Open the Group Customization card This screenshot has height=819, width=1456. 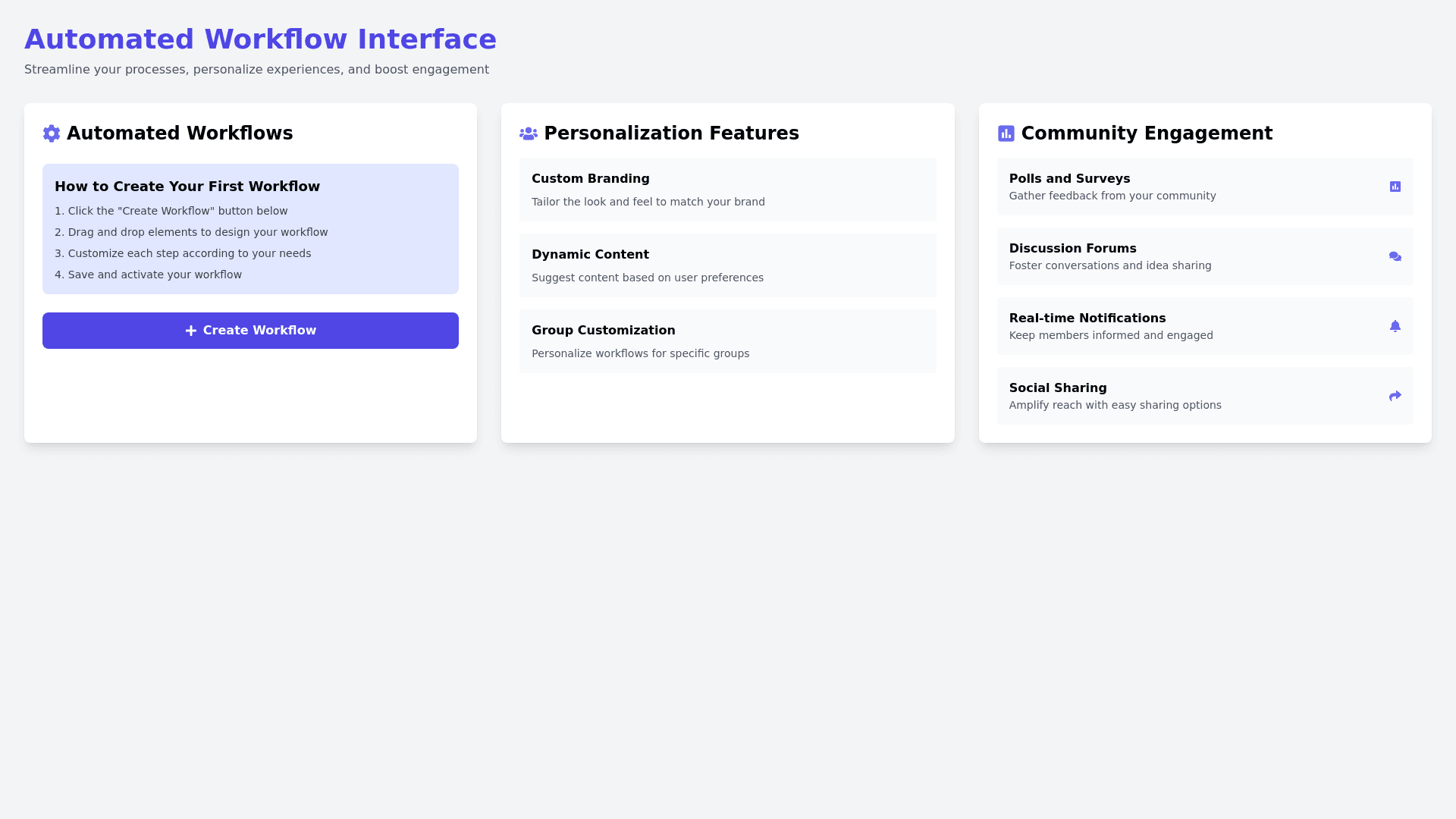coord(727,341)
